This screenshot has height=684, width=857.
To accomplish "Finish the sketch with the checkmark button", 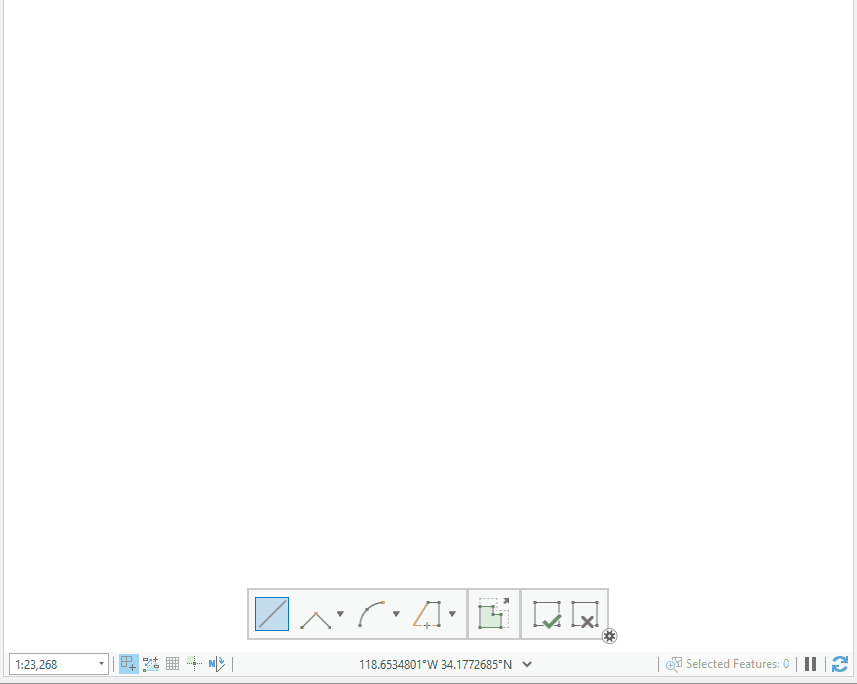I will coord(547,613).
